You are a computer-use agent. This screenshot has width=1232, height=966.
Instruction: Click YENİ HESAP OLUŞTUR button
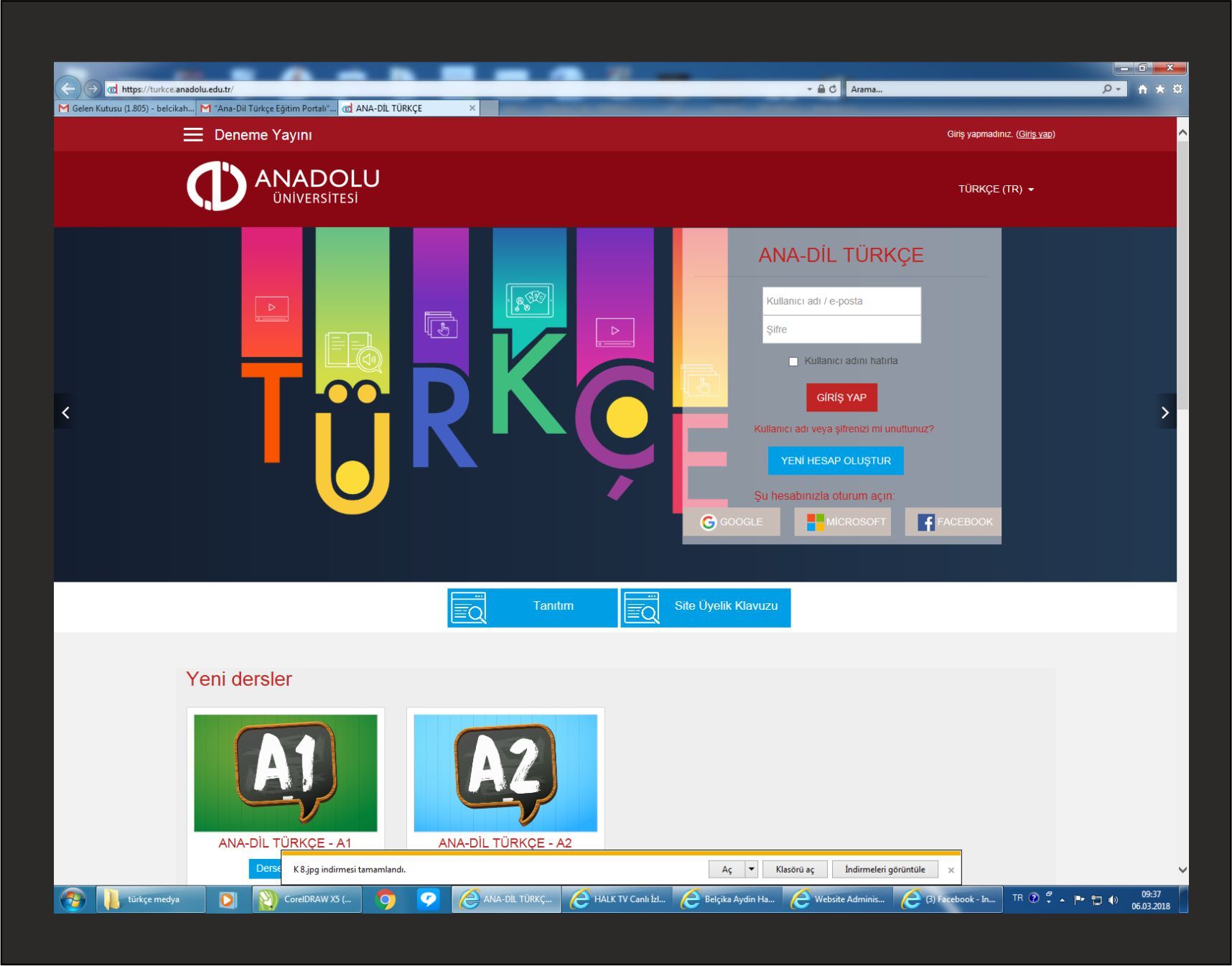point(836,460)
